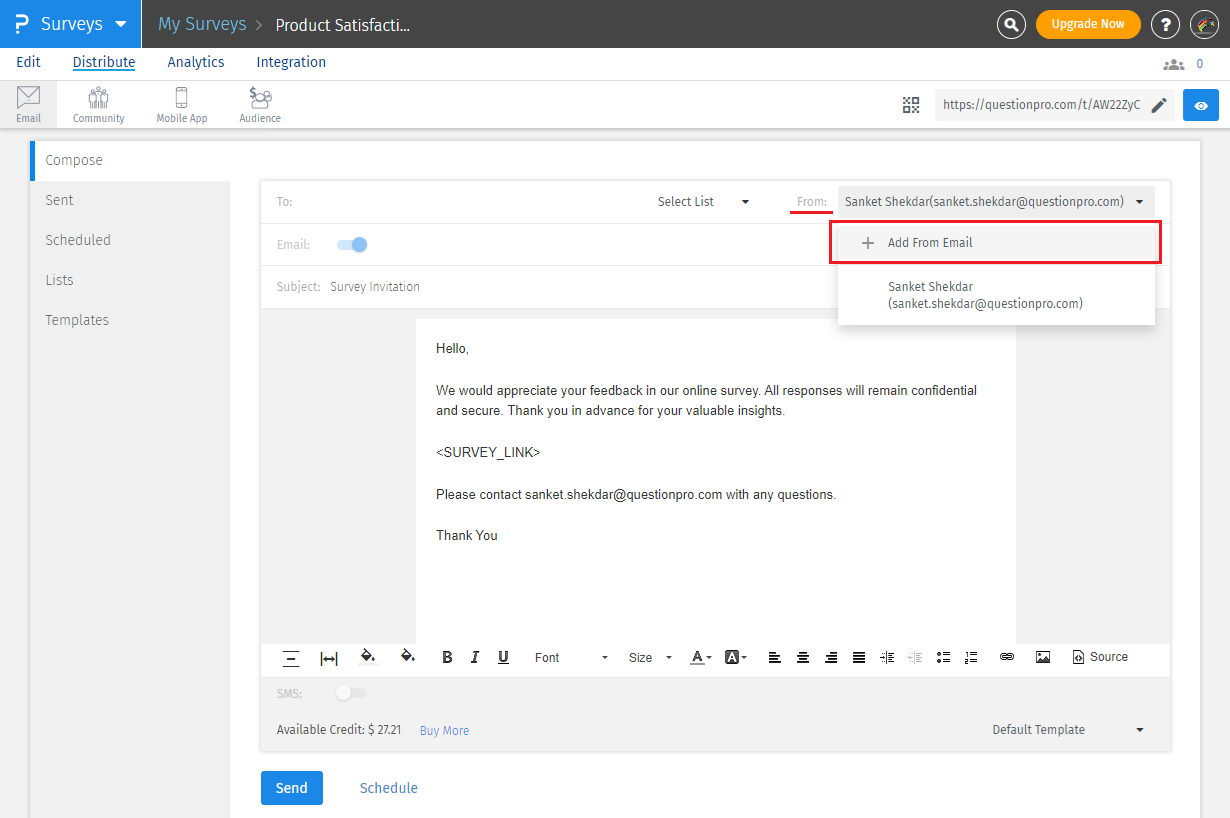The height and width of the screenshot is (818, 1230).
Task: Edit survey URL with pencil icon
Action: pos(1159,105)
